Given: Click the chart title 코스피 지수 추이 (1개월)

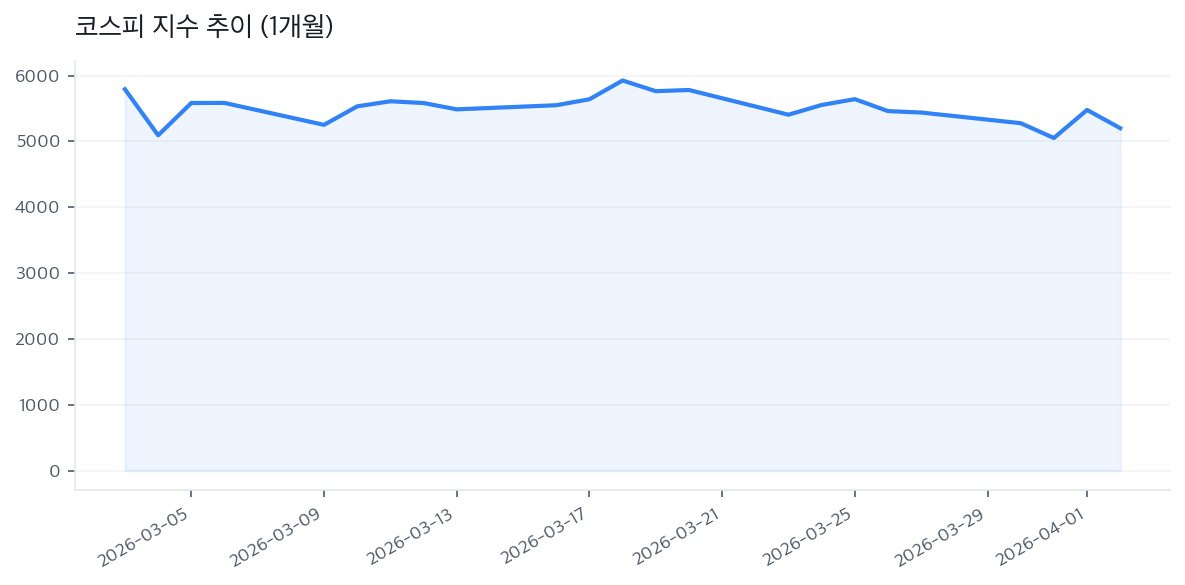Looking at the screenshot, I should (x=204, y=27).
